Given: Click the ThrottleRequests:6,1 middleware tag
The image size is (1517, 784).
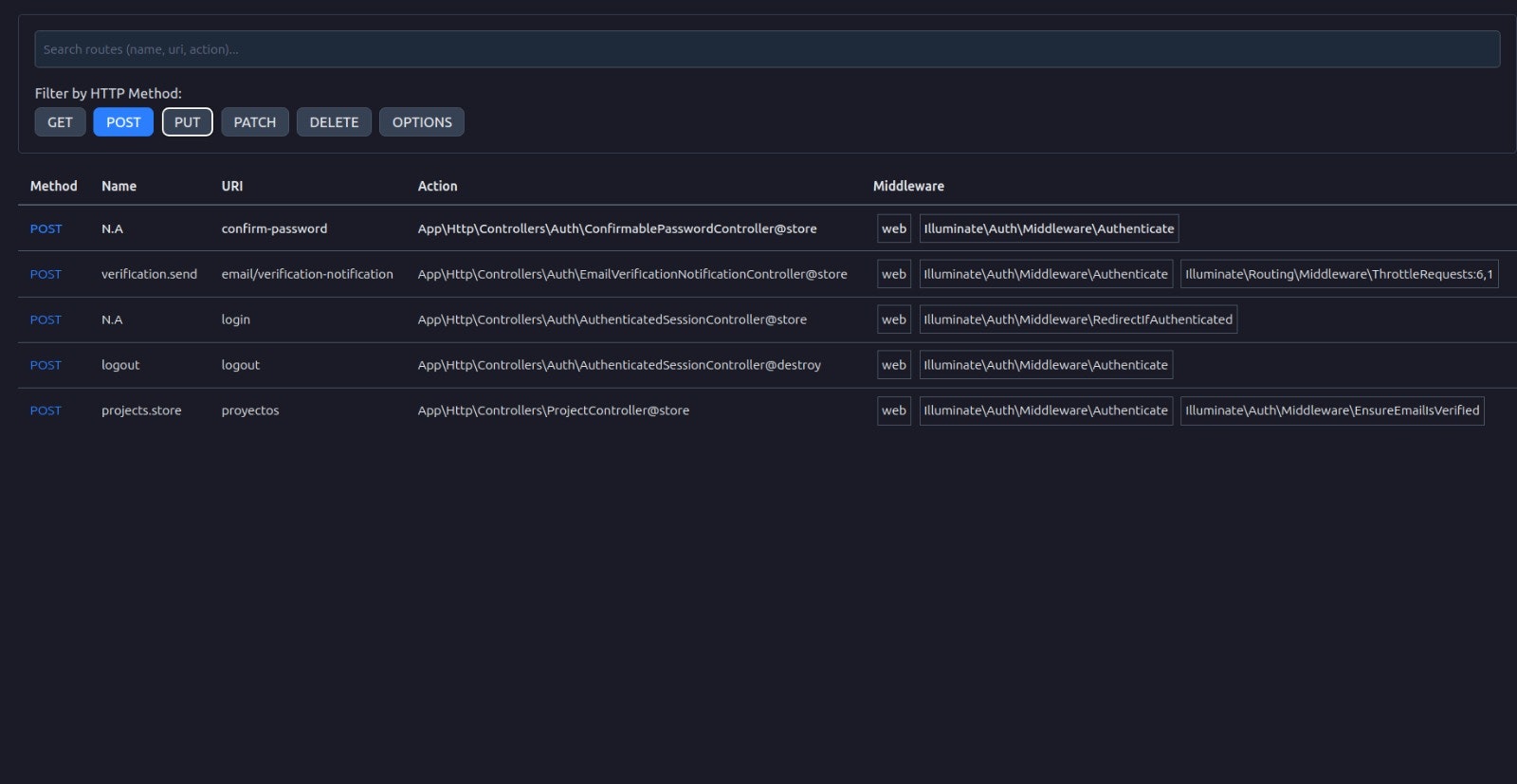Looking at the screenshot, I should [x=1339, y=274].
